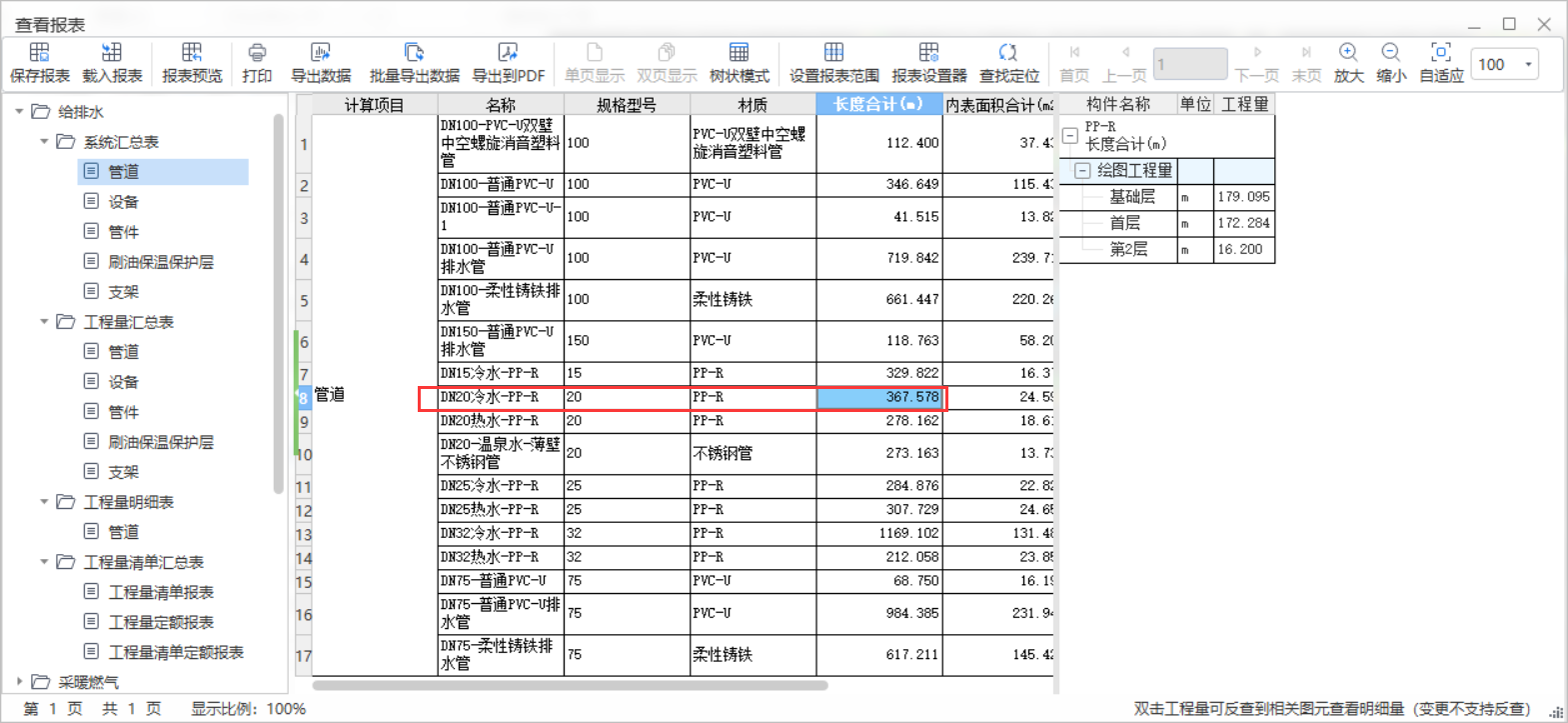Click the horizontal scrollbar under the table

tap(570, 686)
